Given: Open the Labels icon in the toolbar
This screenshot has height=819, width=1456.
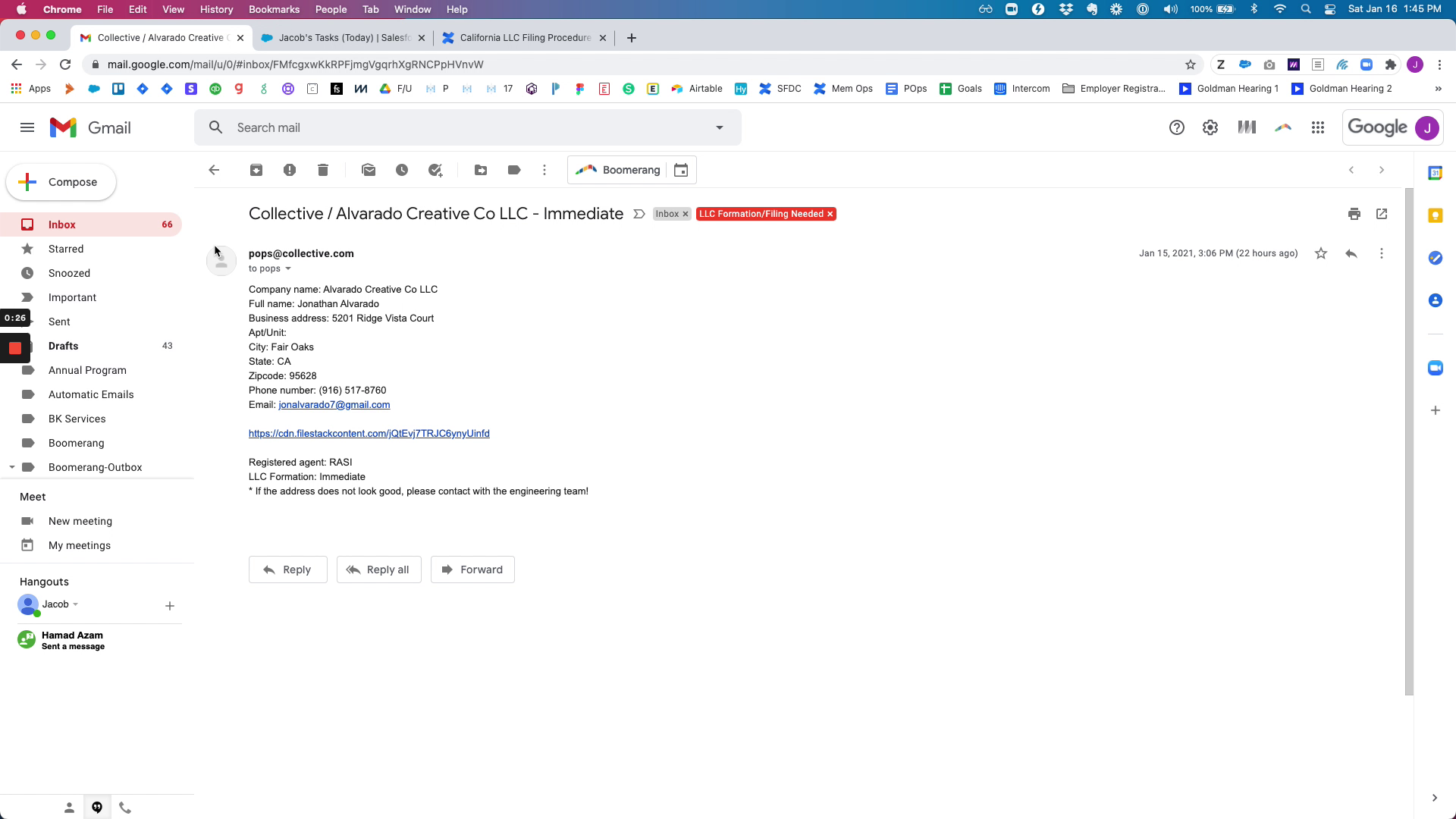Looking at the screenshot, I should click(514, 170).
